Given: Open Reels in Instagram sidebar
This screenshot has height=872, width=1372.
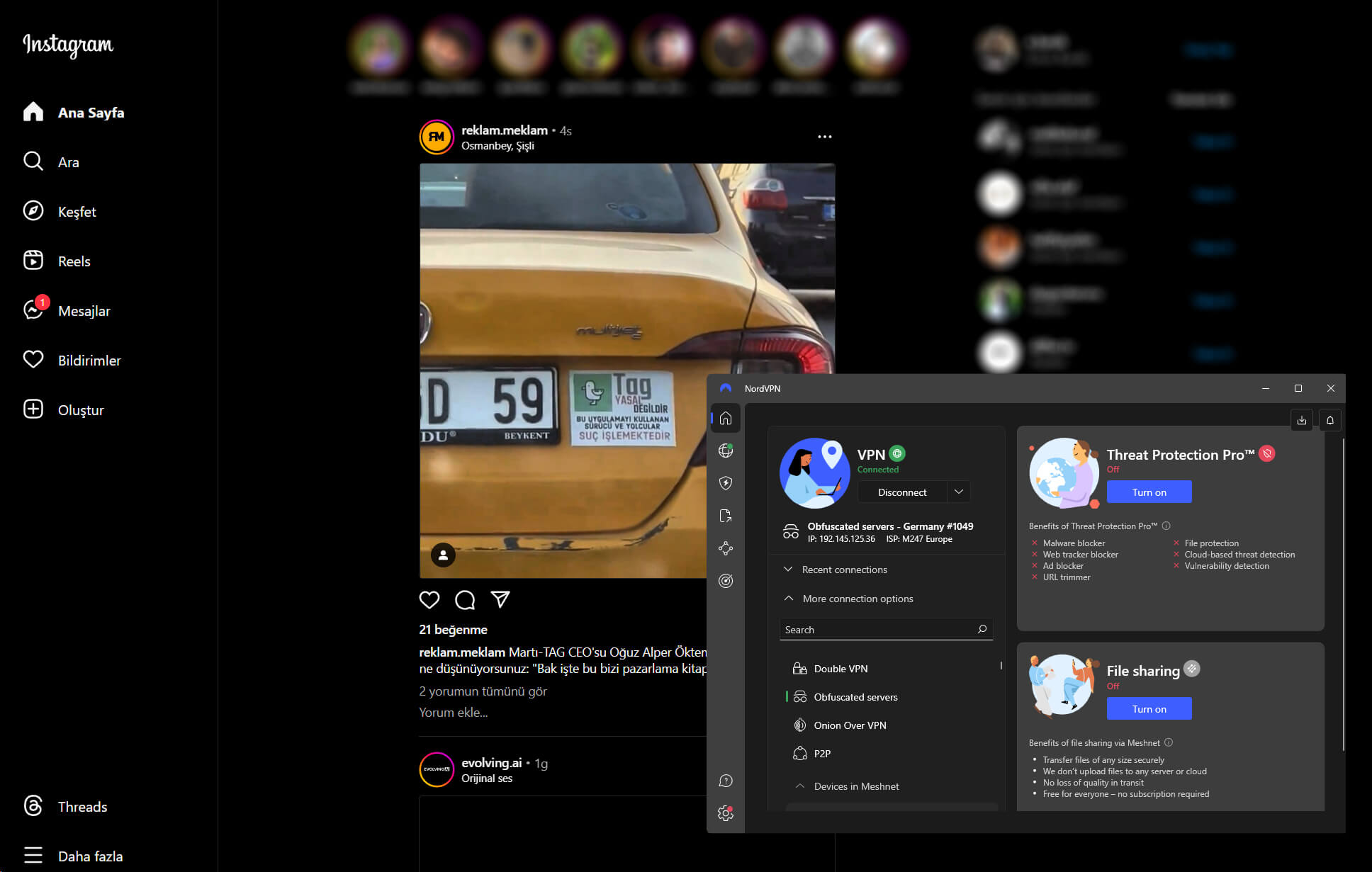Looking at the screenshot, I should point(57,261).
